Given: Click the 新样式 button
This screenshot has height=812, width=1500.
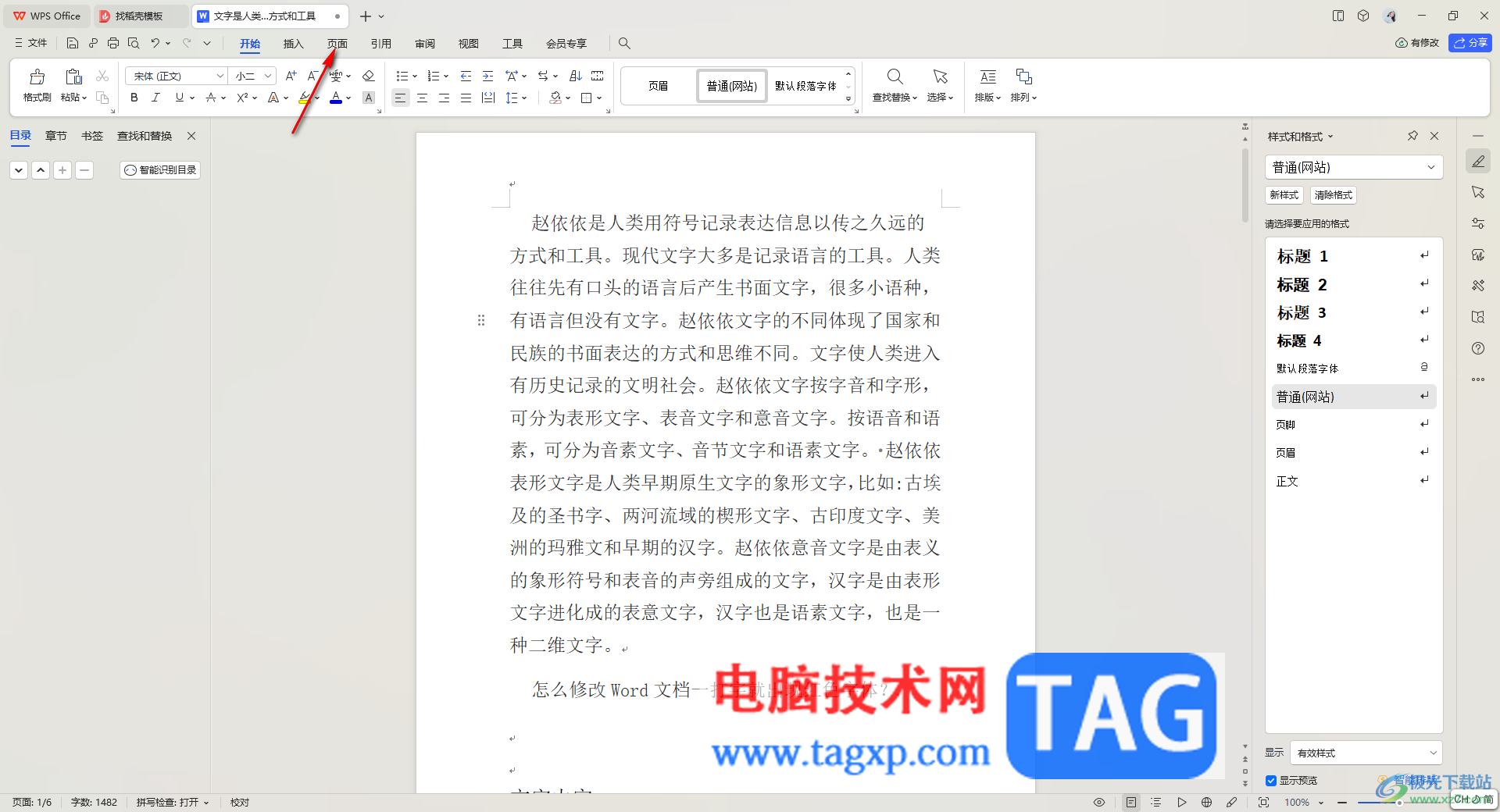Looking at the screenshot, I should (1284, 195).
